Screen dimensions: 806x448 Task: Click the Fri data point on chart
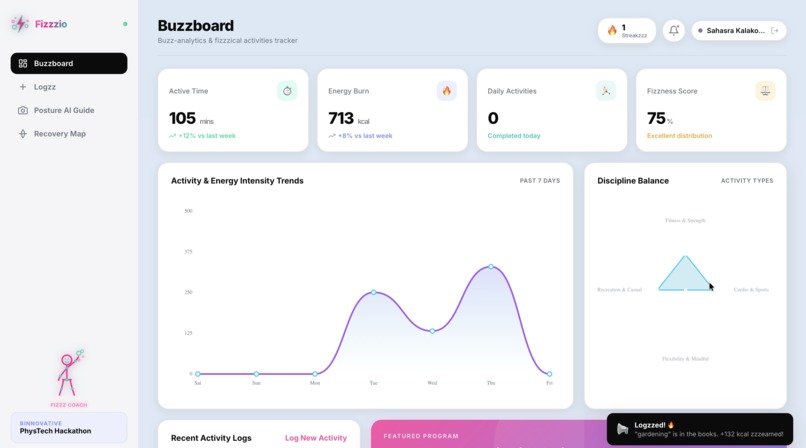(549, 374)
